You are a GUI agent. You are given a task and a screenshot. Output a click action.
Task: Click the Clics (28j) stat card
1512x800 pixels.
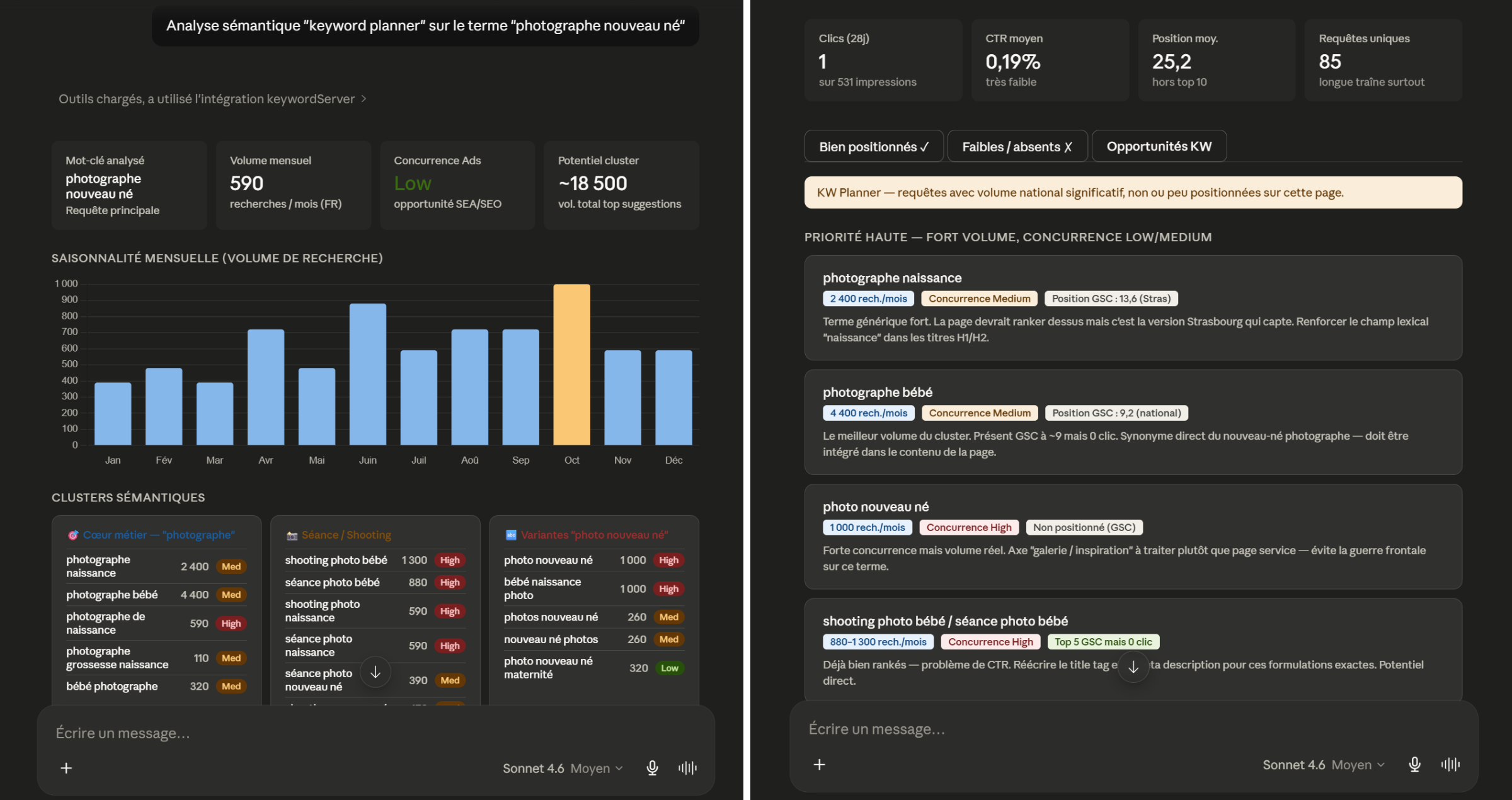883,60
